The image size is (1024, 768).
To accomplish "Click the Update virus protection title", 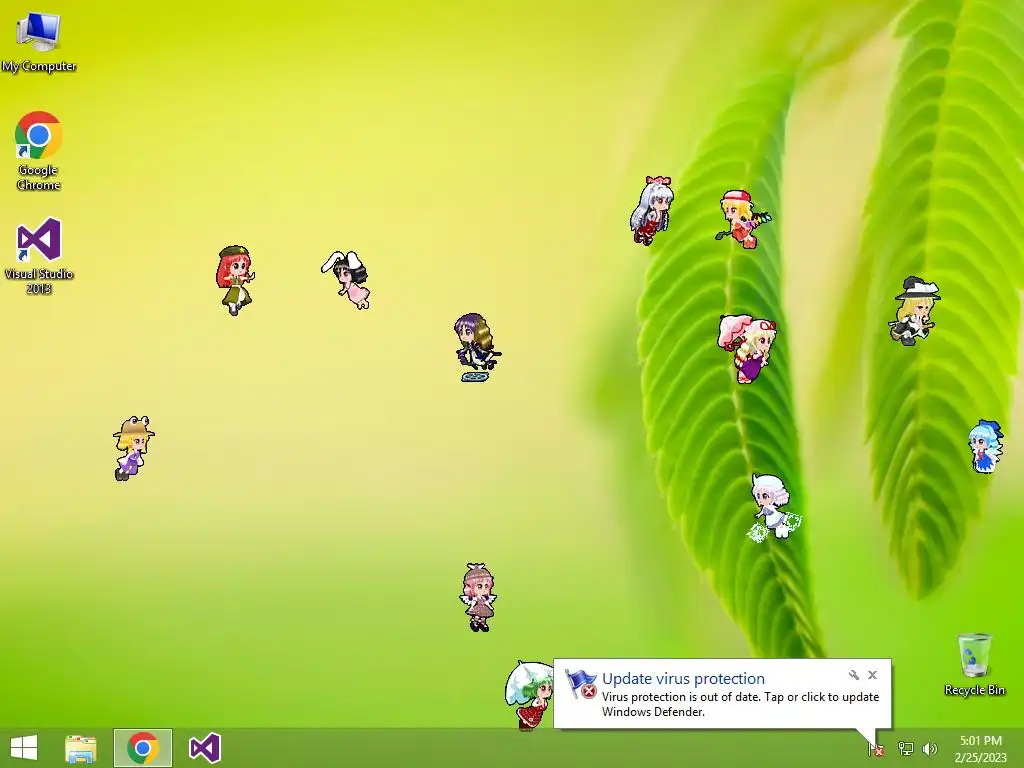I will click(x=683, y=679).
